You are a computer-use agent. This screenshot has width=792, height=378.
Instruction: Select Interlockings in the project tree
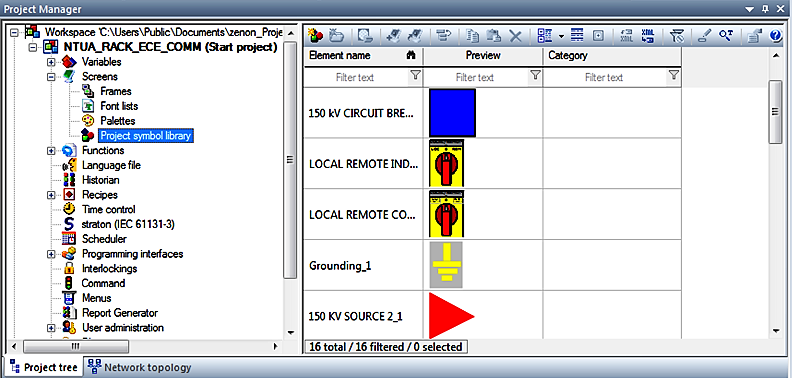click(109, 268)
